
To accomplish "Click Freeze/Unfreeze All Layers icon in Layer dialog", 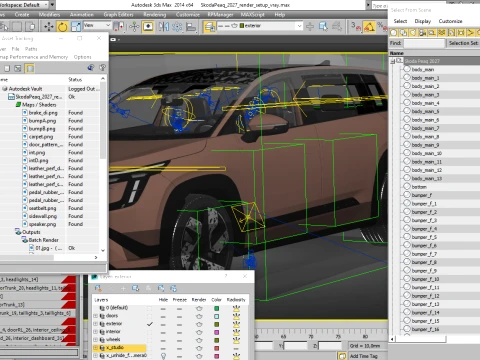I will (x=173, y=288).
